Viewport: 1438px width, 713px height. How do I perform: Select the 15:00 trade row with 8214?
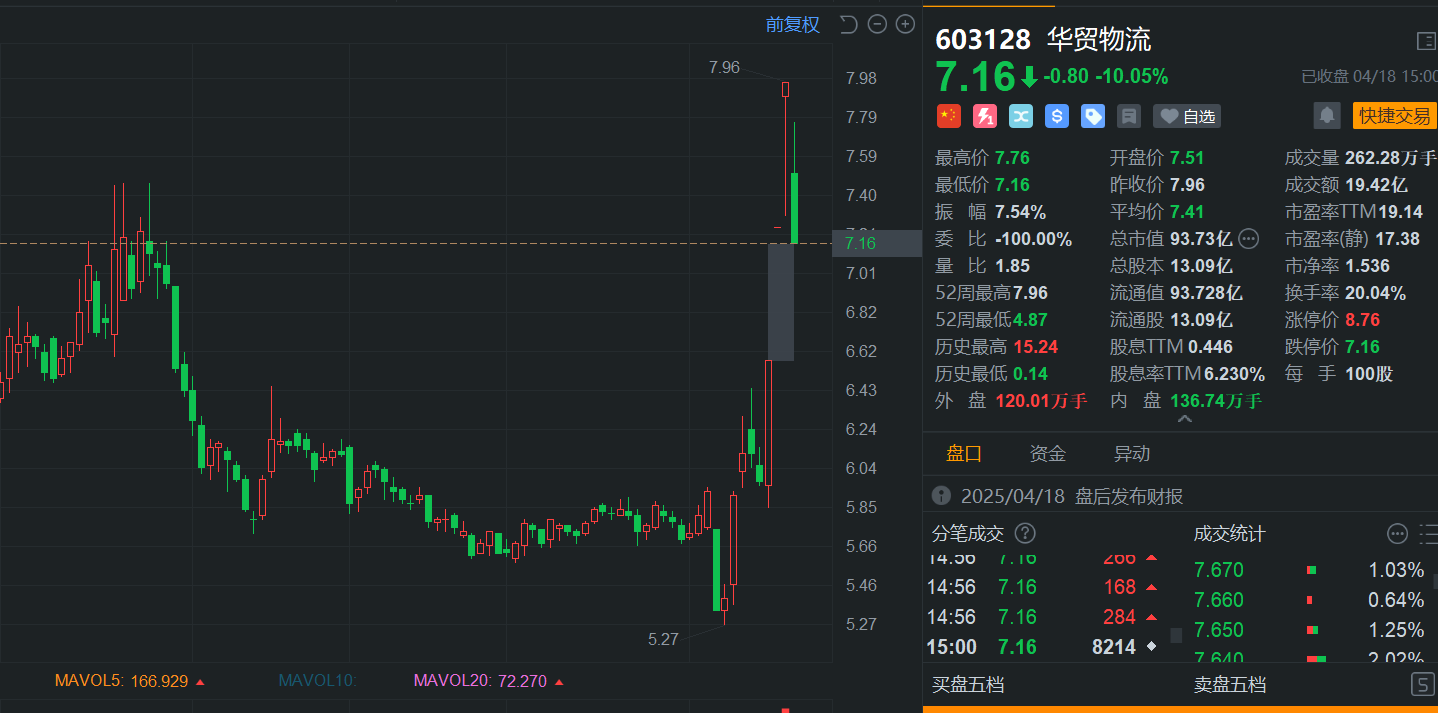(x=1044, y=646)
